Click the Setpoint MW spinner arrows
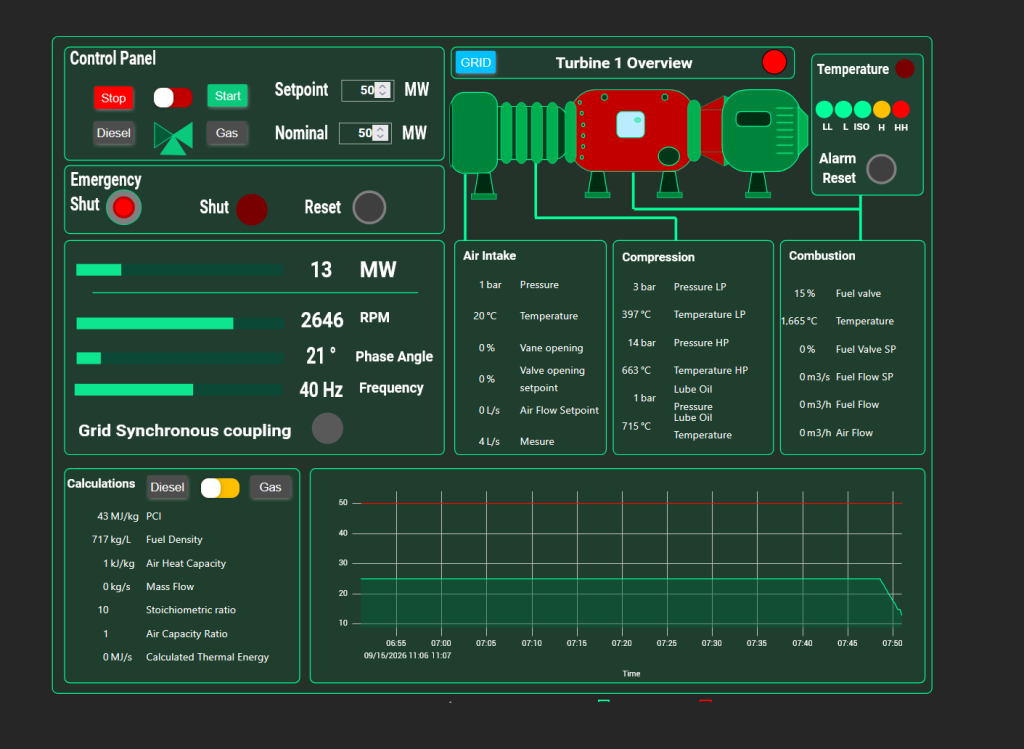Image resolution: width=1024 pixels, height=749 pixels. [x=383, y=90]
